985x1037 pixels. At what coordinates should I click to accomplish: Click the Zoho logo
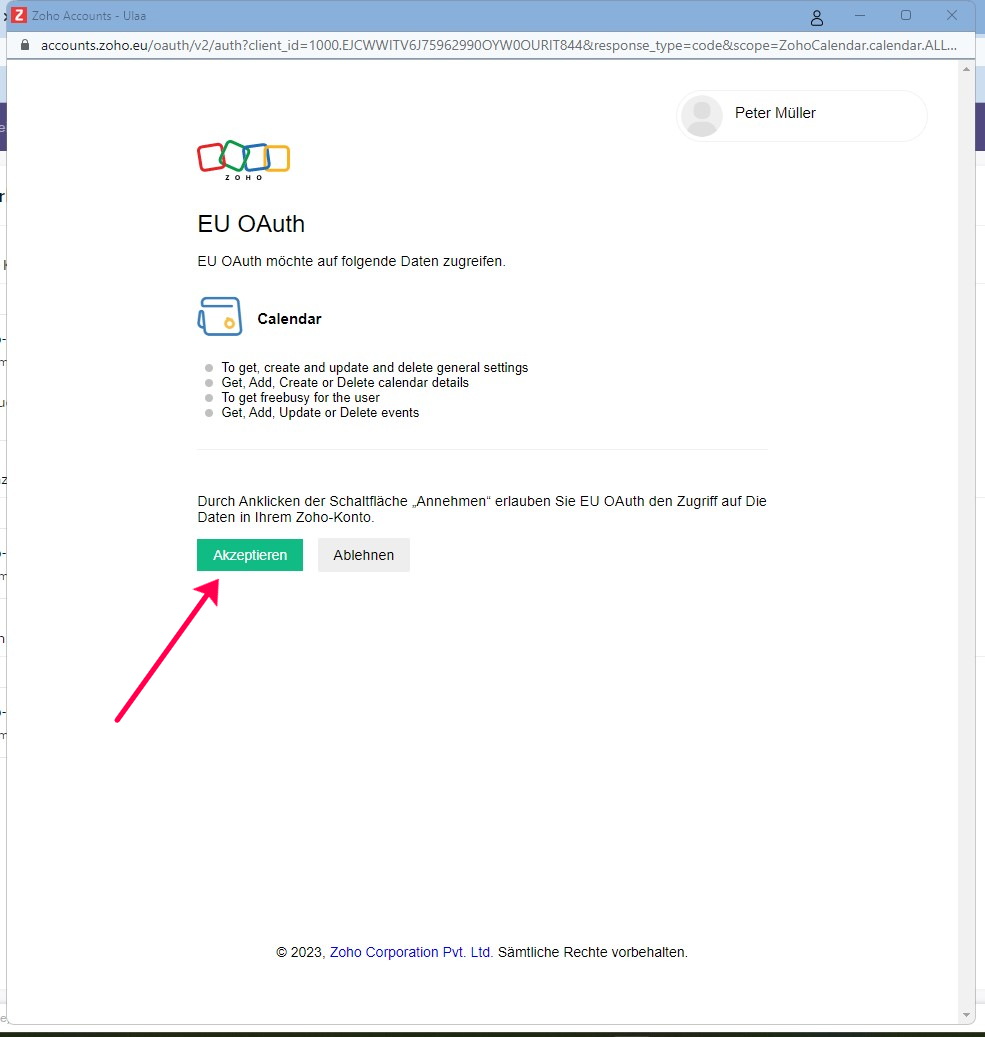(x=243, y=160)
